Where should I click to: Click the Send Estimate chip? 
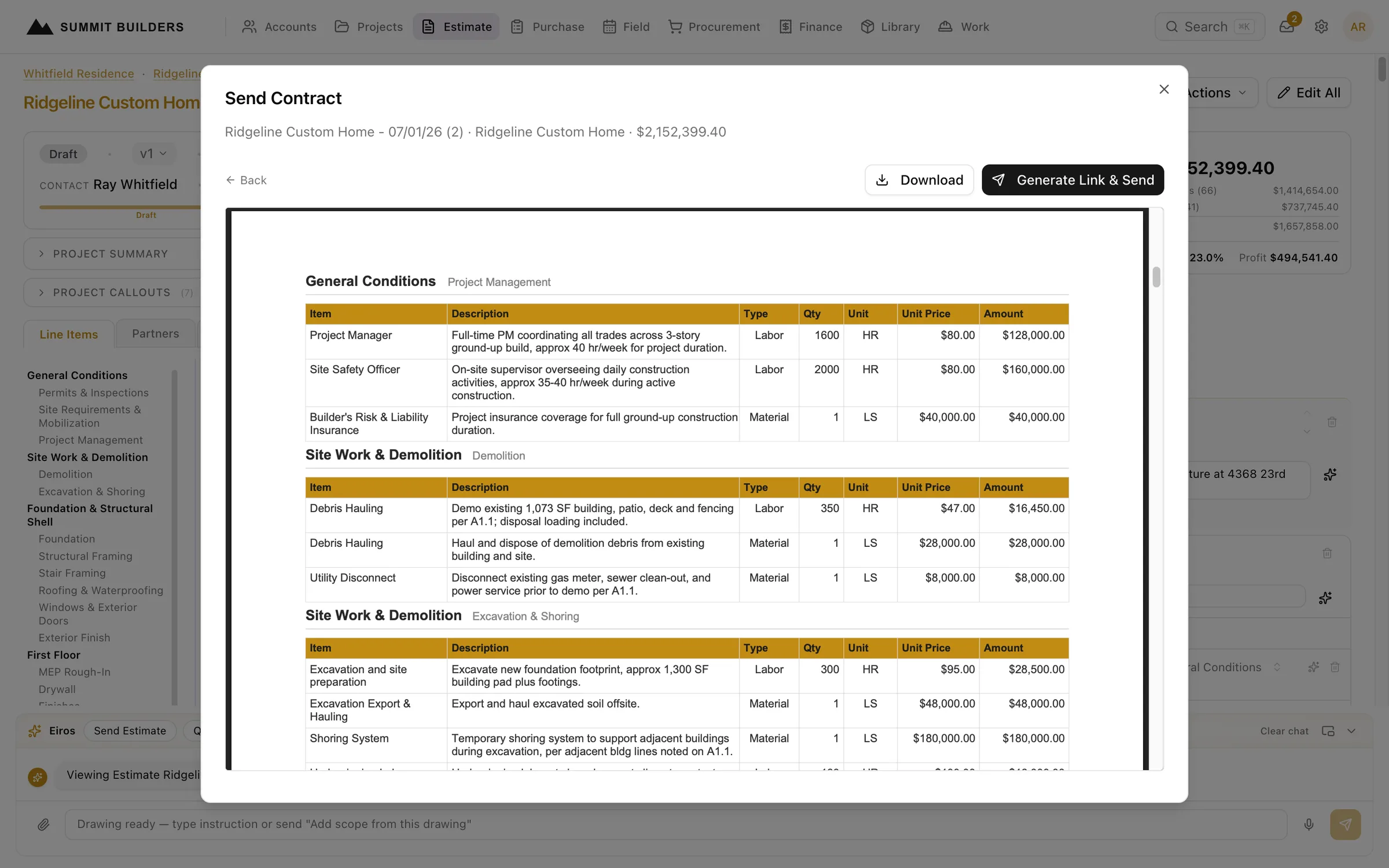click(x=130, y=731)
